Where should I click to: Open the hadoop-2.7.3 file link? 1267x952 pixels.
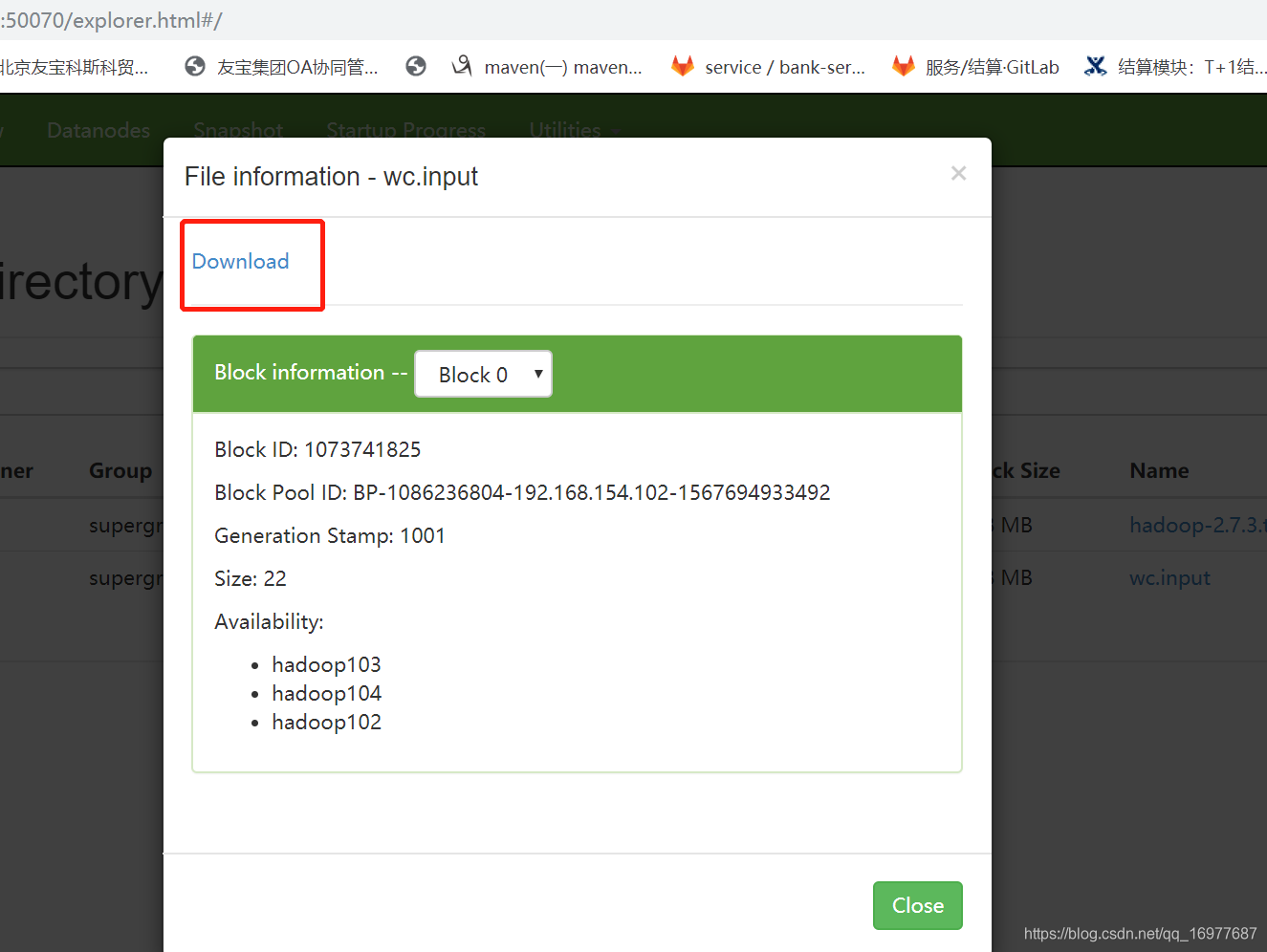pyautogui.click(x=1197, y=525)
